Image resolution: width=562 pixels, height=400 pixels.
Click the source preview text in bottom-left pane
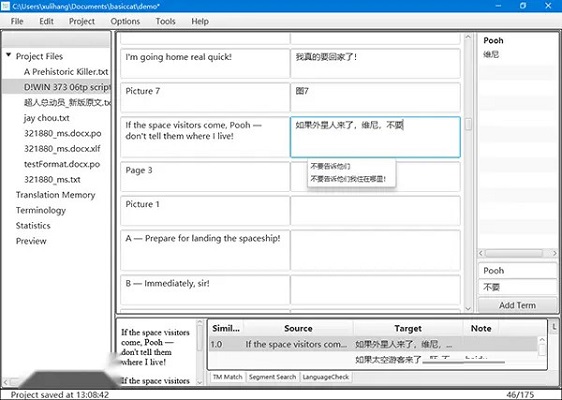point(155,347)
